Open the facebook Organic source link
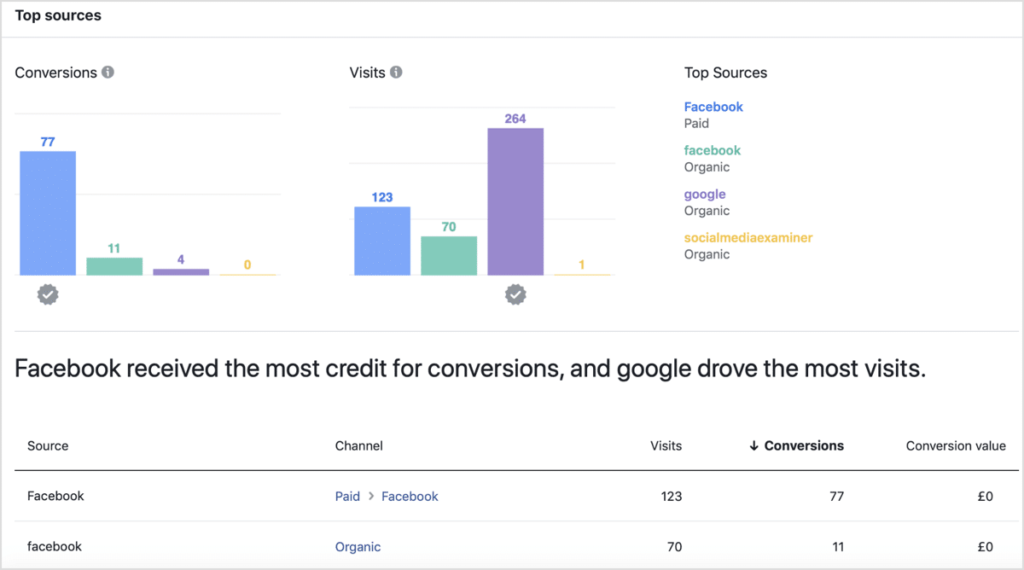 point(712,151)
